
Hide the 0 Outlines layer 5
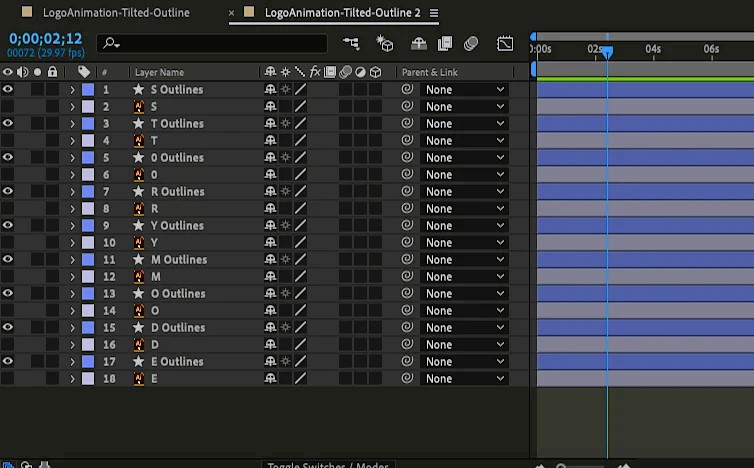coord(8,157)
